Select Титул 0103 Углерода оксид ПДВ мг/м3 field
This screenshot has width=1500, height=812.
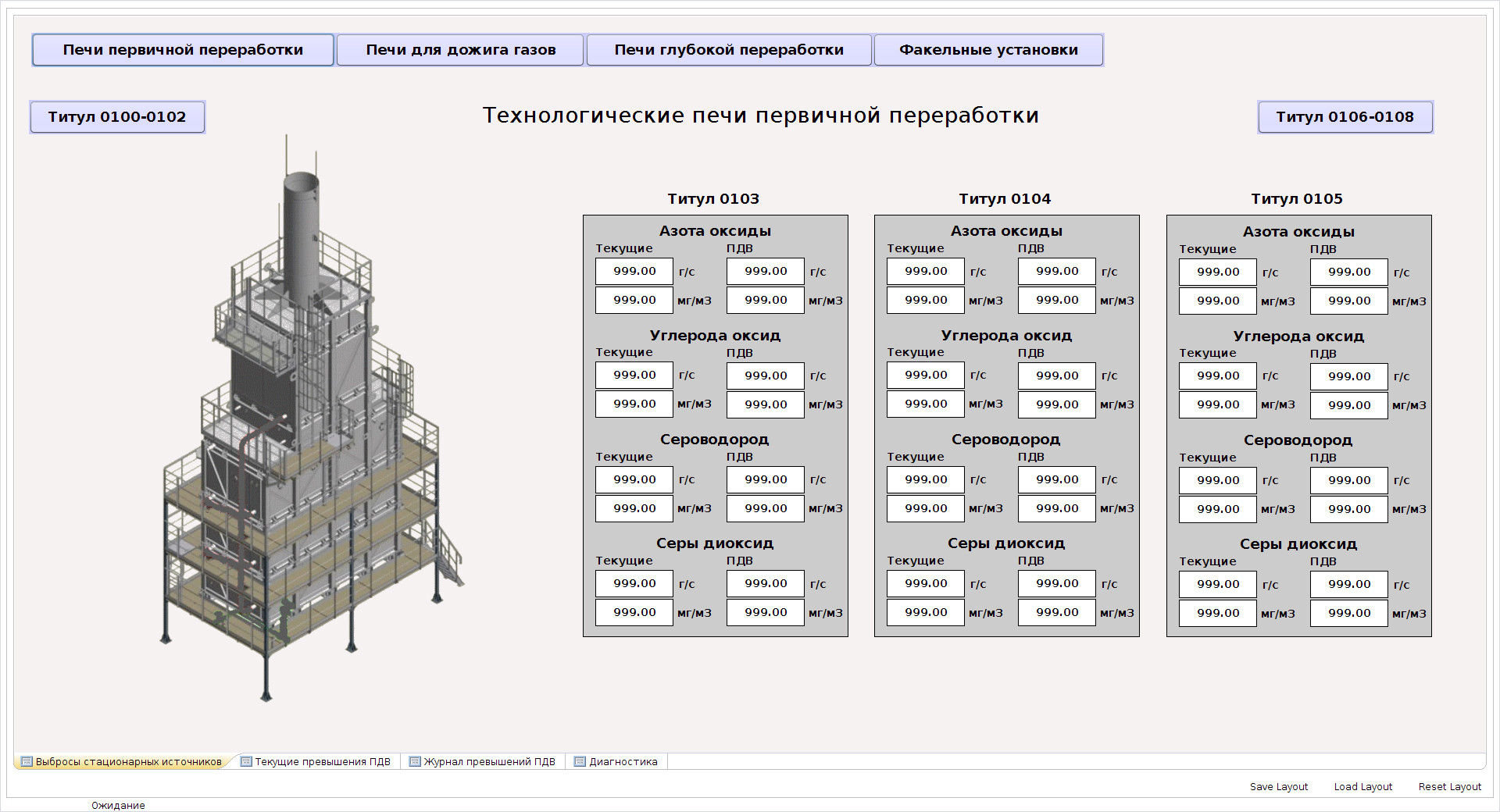click(766, 404)
